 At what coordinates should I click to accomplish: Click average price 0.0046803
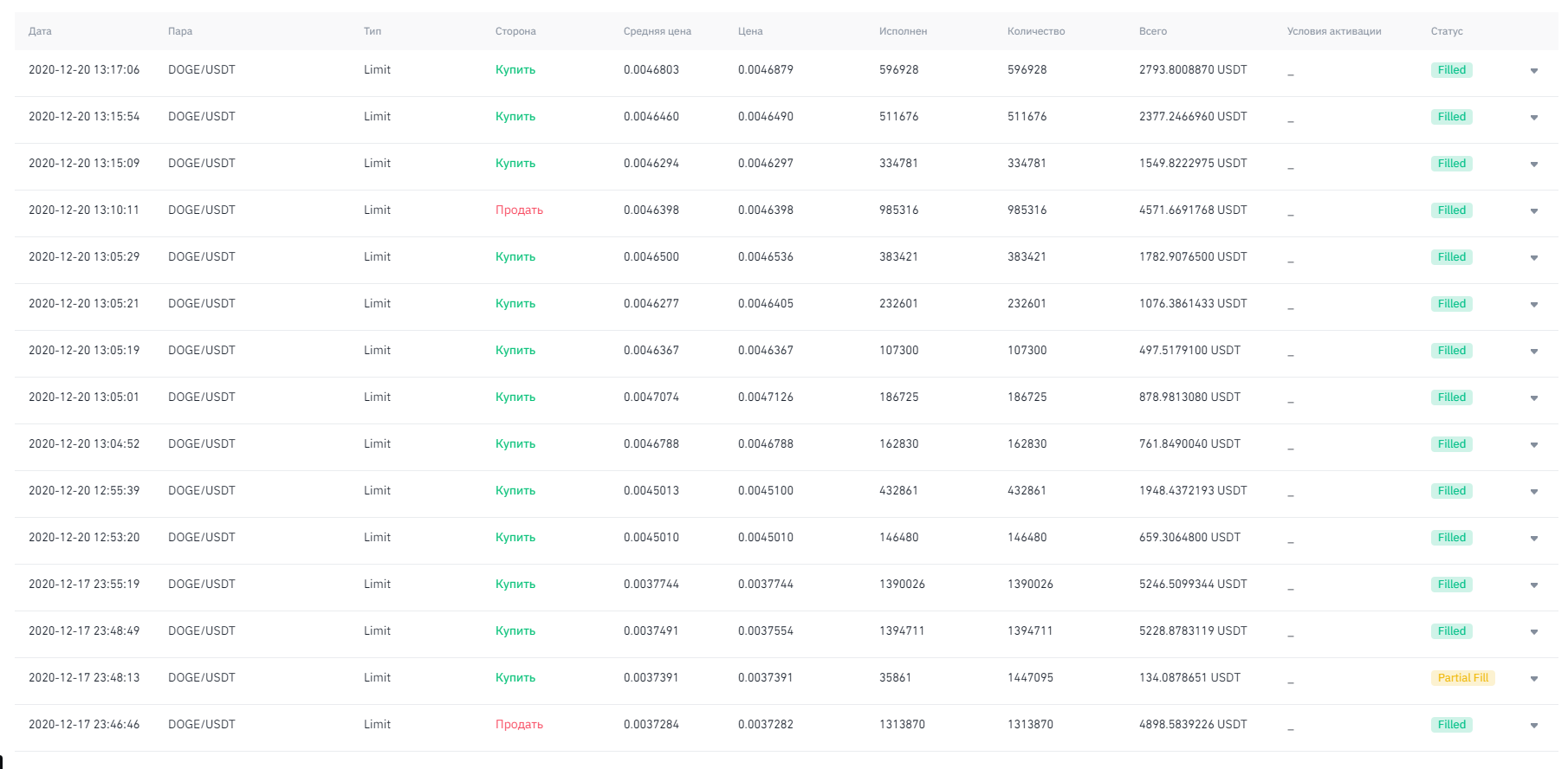[651, 70]
